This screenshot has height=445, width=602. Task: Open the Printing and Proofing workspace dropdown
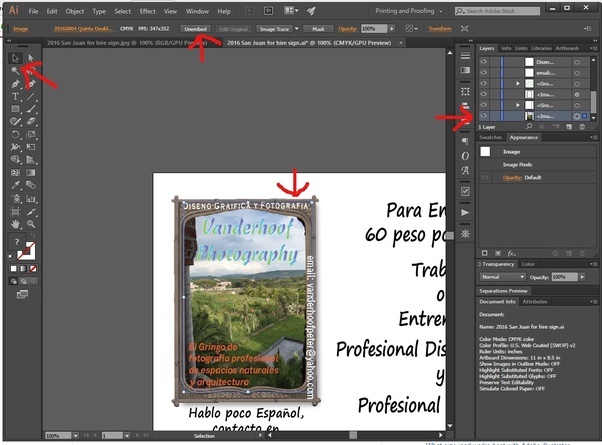click(408, 11)
